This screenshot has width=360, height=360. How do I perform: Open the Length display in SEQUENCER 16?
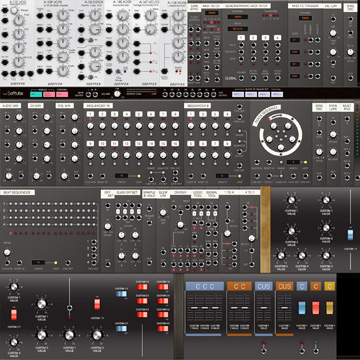(122, 176)
